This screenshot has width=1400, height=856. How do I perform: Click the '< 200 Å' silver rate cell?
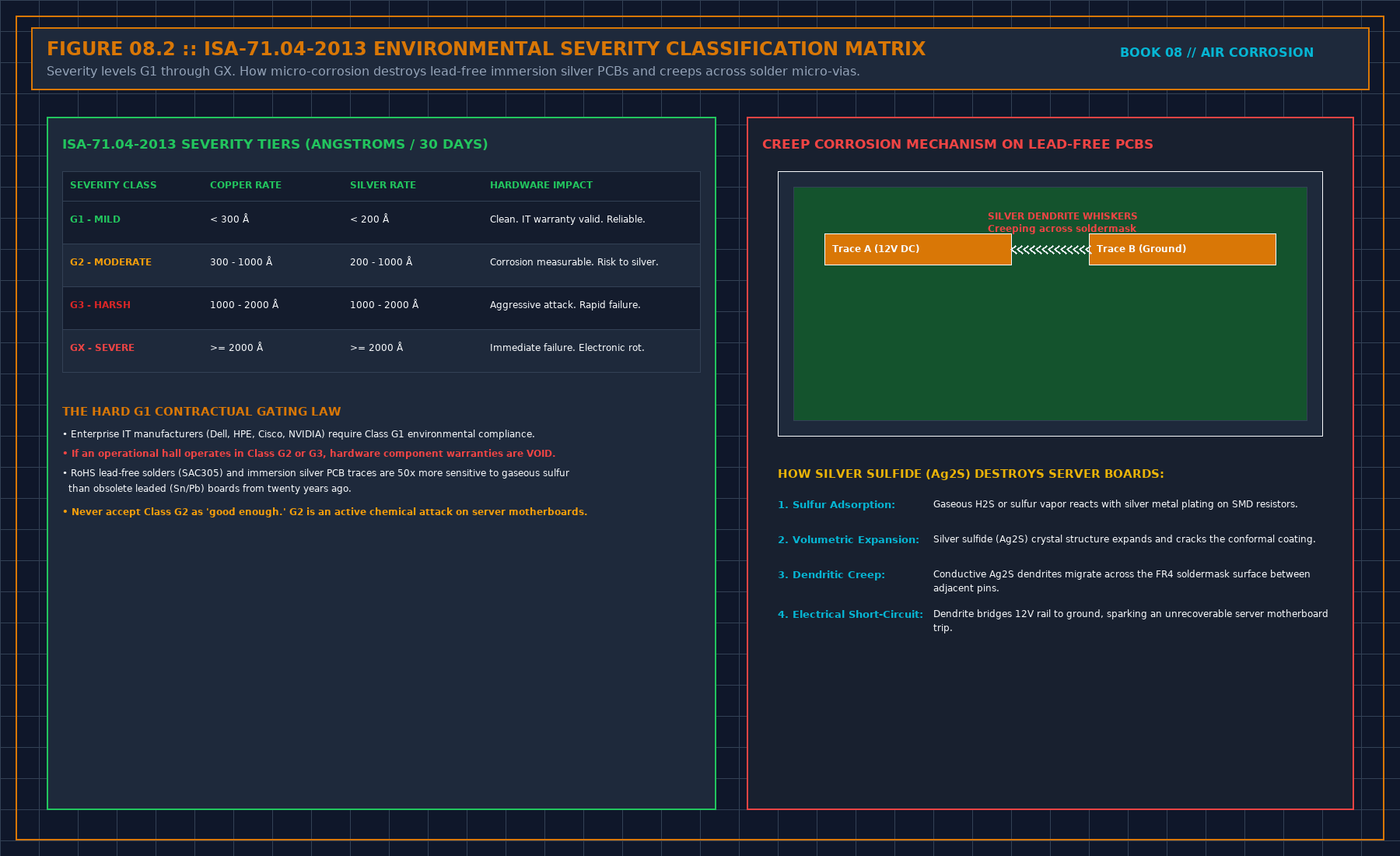tap(369, 219)
